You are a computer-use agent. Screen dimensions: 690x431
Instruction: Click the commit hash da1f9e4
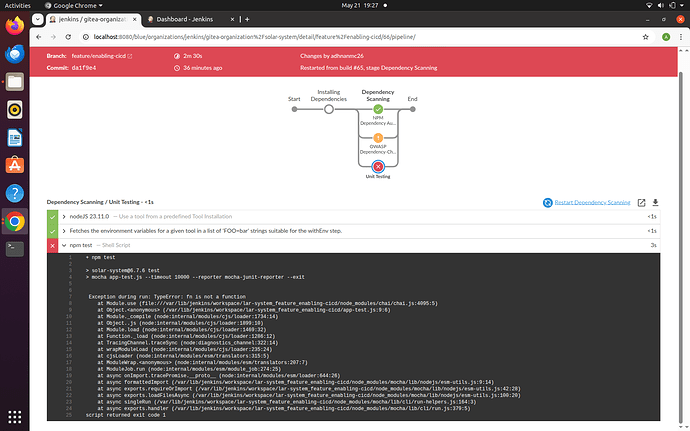pyautogui.click(x=84, y=68)
